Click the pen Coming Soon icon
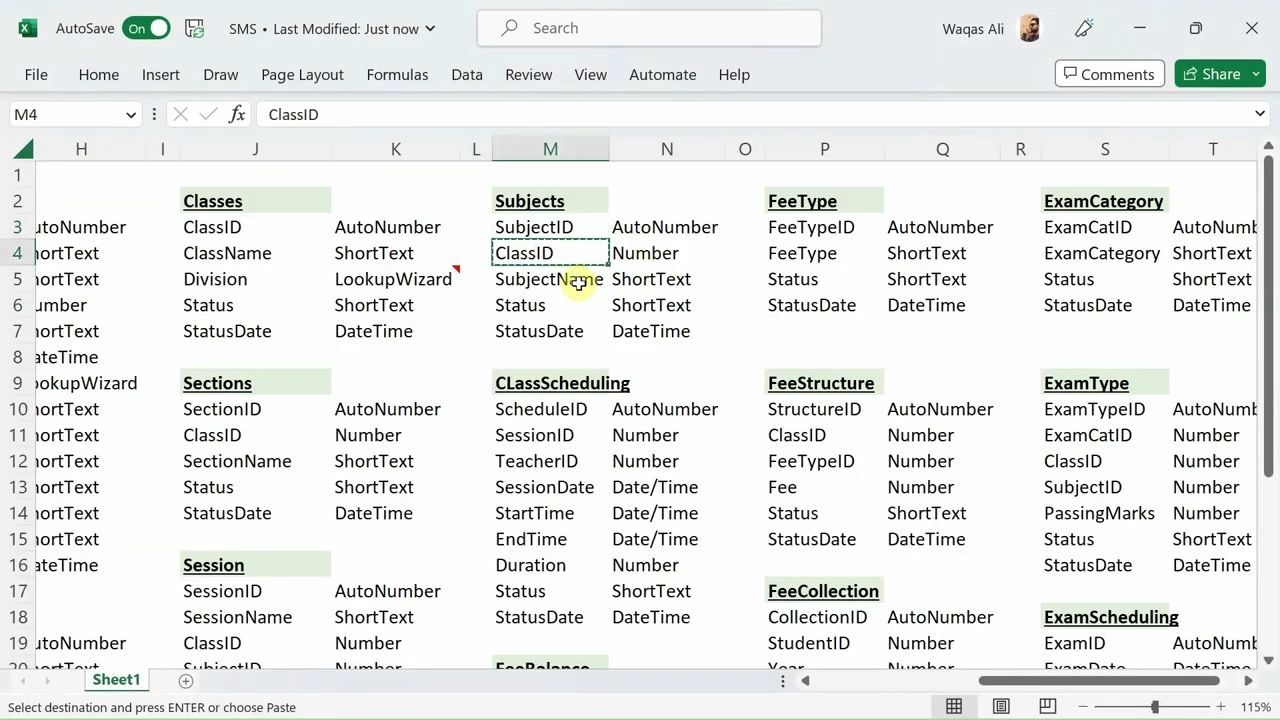The height and width of the screenshot is (720, 1280). coord(1084,28)
